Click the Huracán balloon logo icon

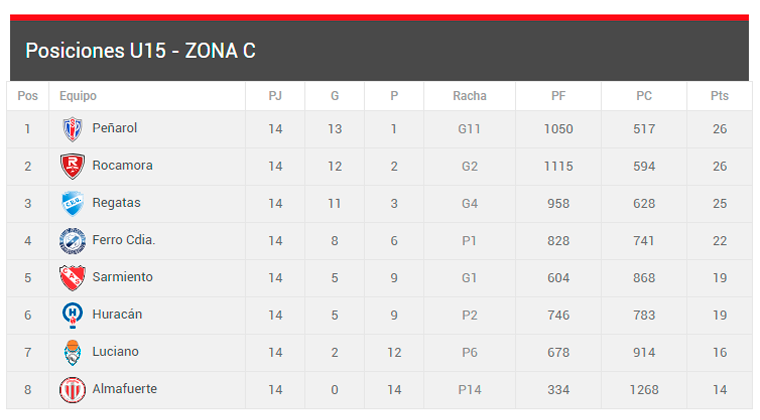point(72,314)
